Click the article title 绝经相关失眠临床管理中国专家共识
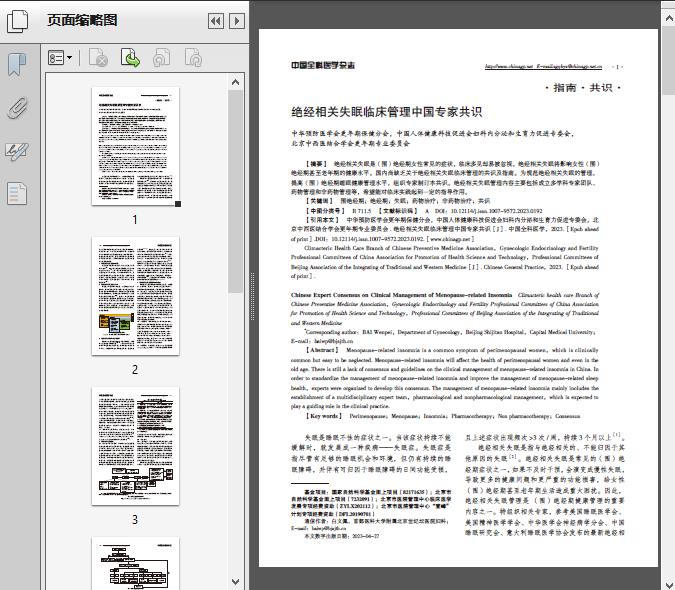 pyautogui.click(x=387, y=112)
